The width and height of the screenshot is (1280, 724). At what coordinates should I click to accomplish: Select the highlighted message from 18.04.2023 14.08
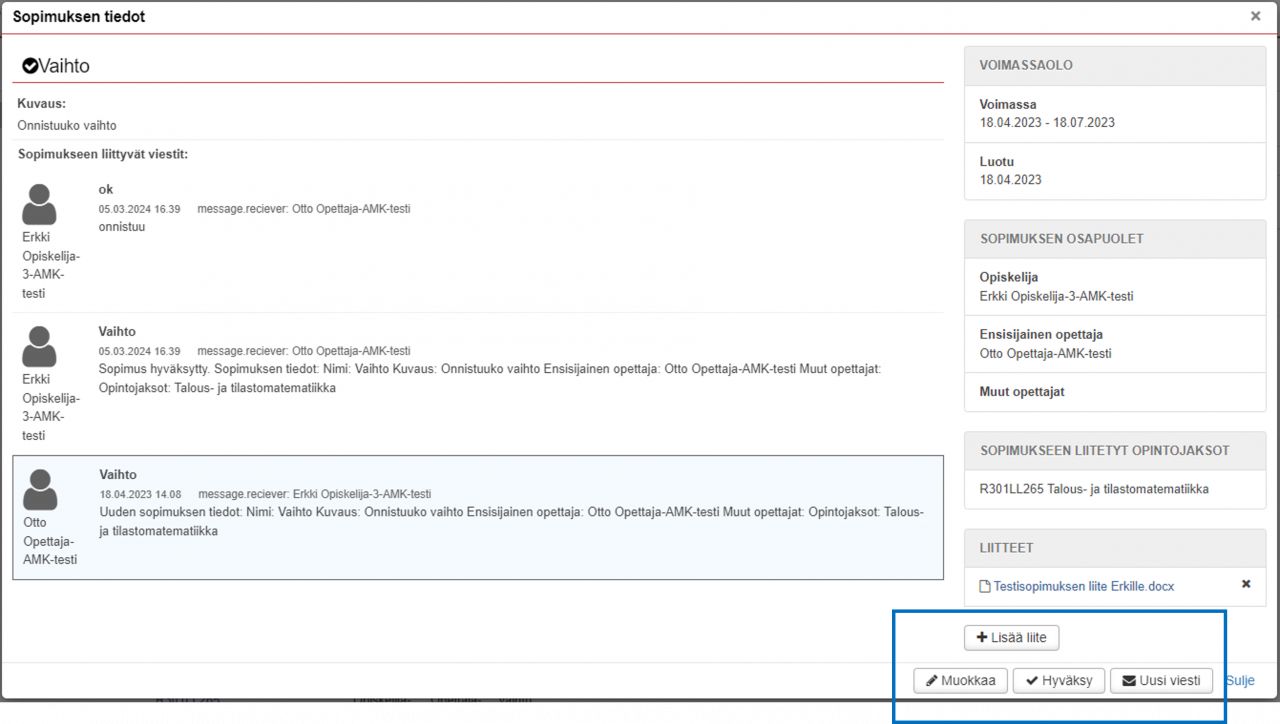(478, 518)
